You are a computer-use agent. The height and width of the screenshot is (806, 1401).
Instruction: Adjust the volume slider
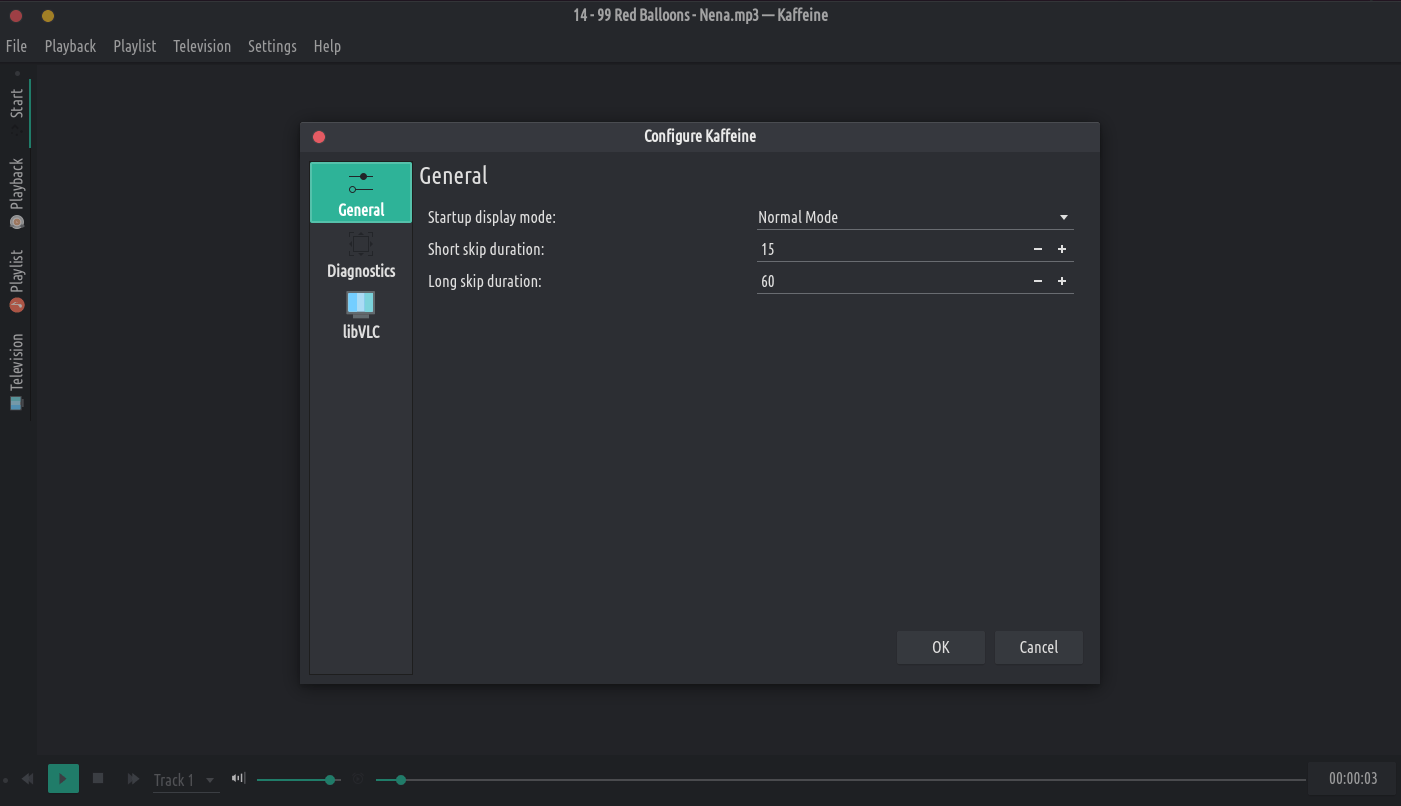coord(299,780)
